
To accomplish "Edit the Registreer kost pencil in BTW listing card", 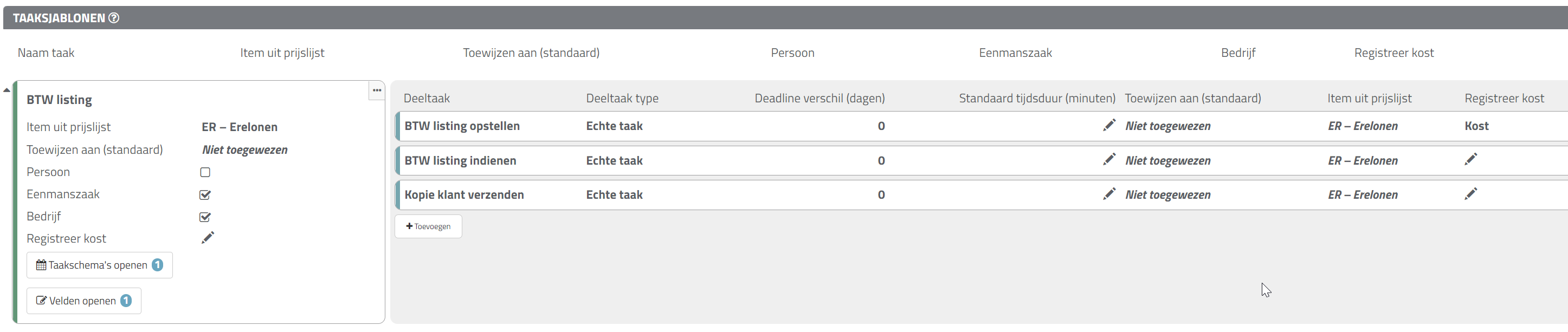I will [x=208, y=238].
